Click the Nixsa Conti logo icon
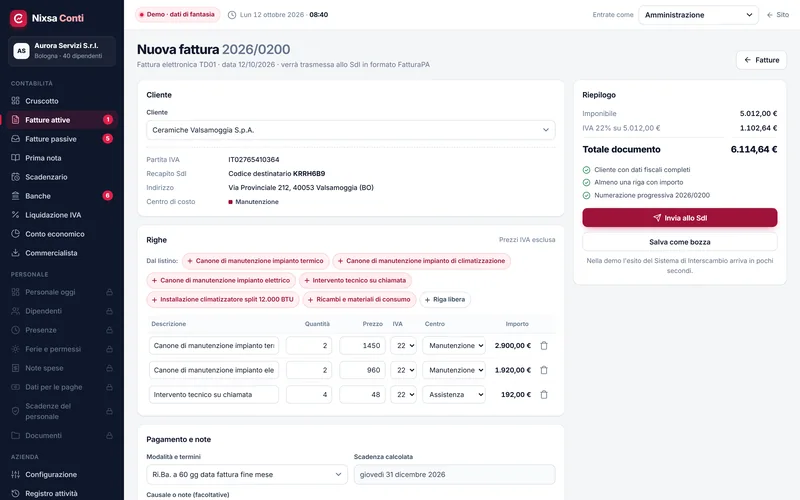800x500 pixels. point(18,18)
